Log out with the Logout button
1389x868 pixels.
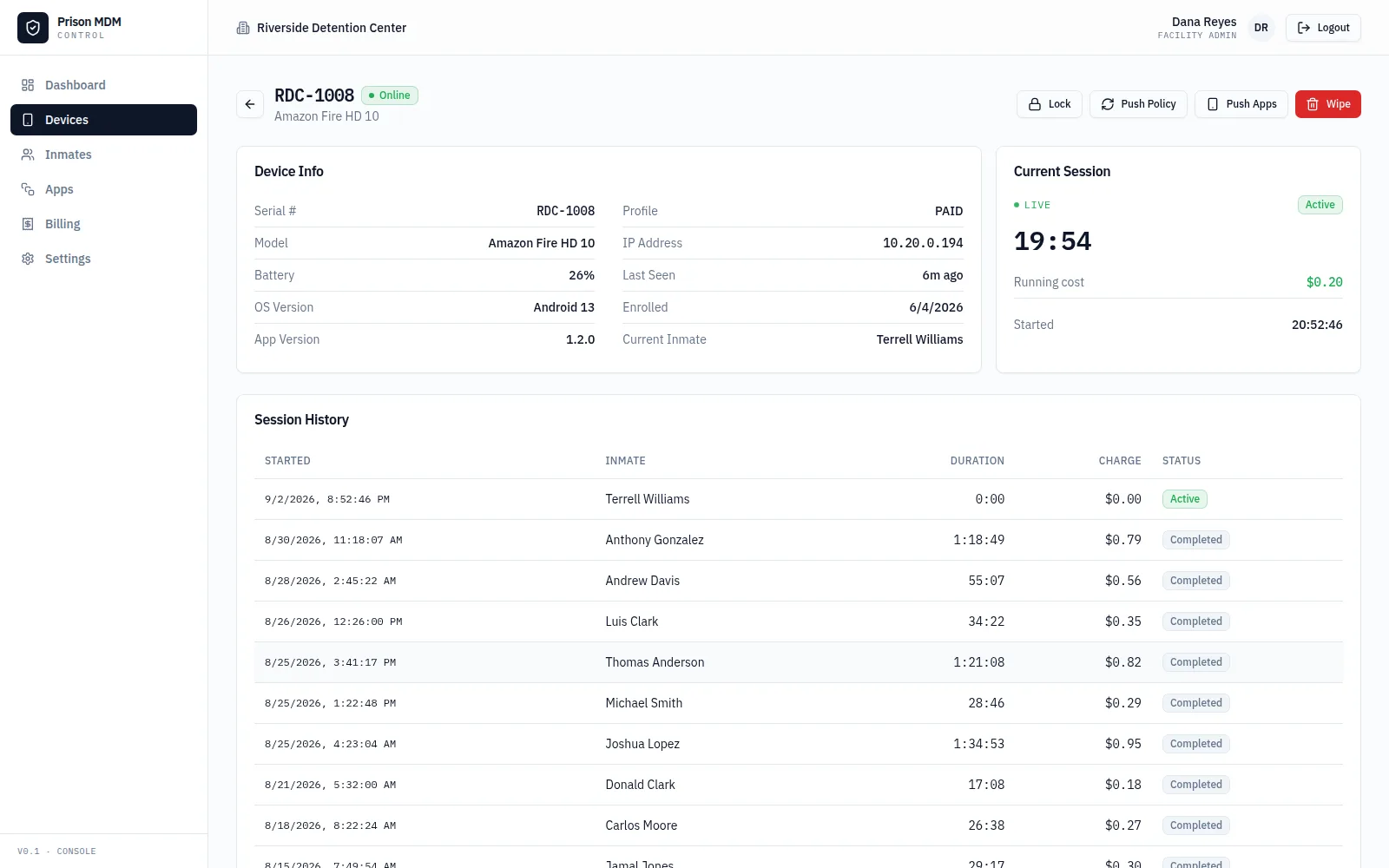[x=1323, y=28]
